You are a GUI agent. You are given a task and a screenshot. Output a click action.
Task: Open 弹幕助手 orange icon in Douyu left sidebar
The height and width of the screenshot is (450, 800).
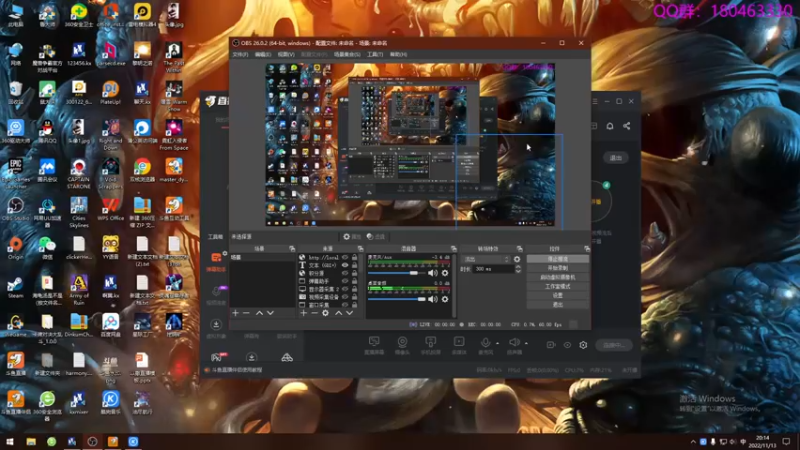(216, 258)
